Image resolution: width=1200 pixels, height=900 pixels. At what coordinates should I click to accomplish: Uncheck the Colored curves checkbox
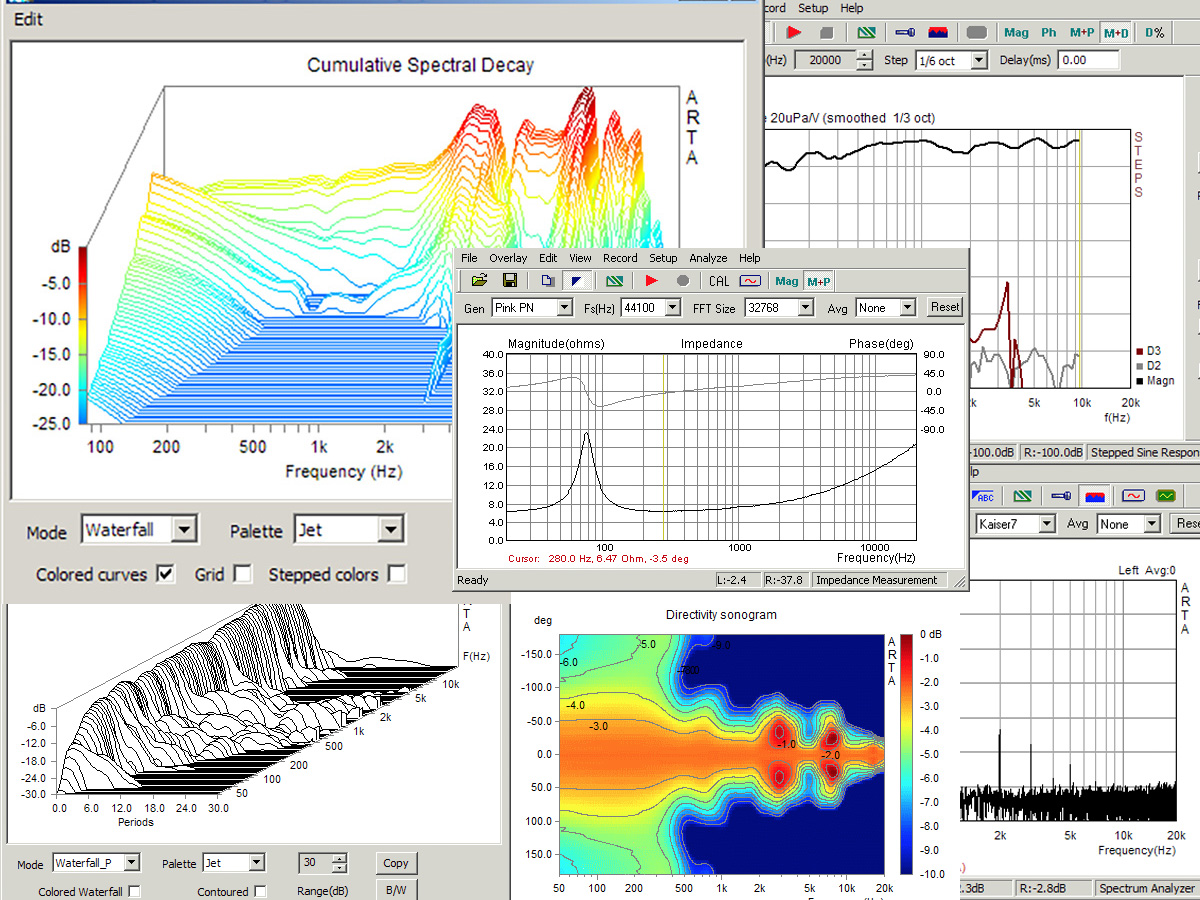pyautogui.click(x=162, y=575)
